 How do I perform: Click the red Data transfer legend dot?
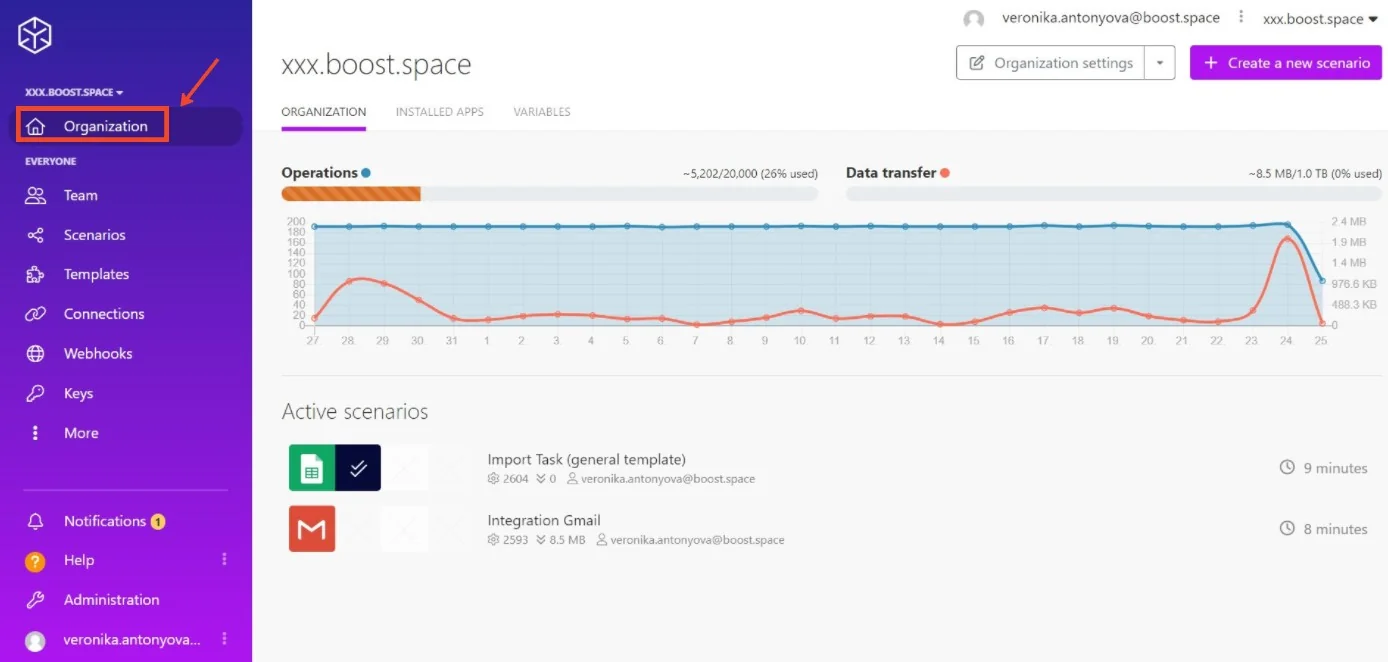(x=945, y=173)
